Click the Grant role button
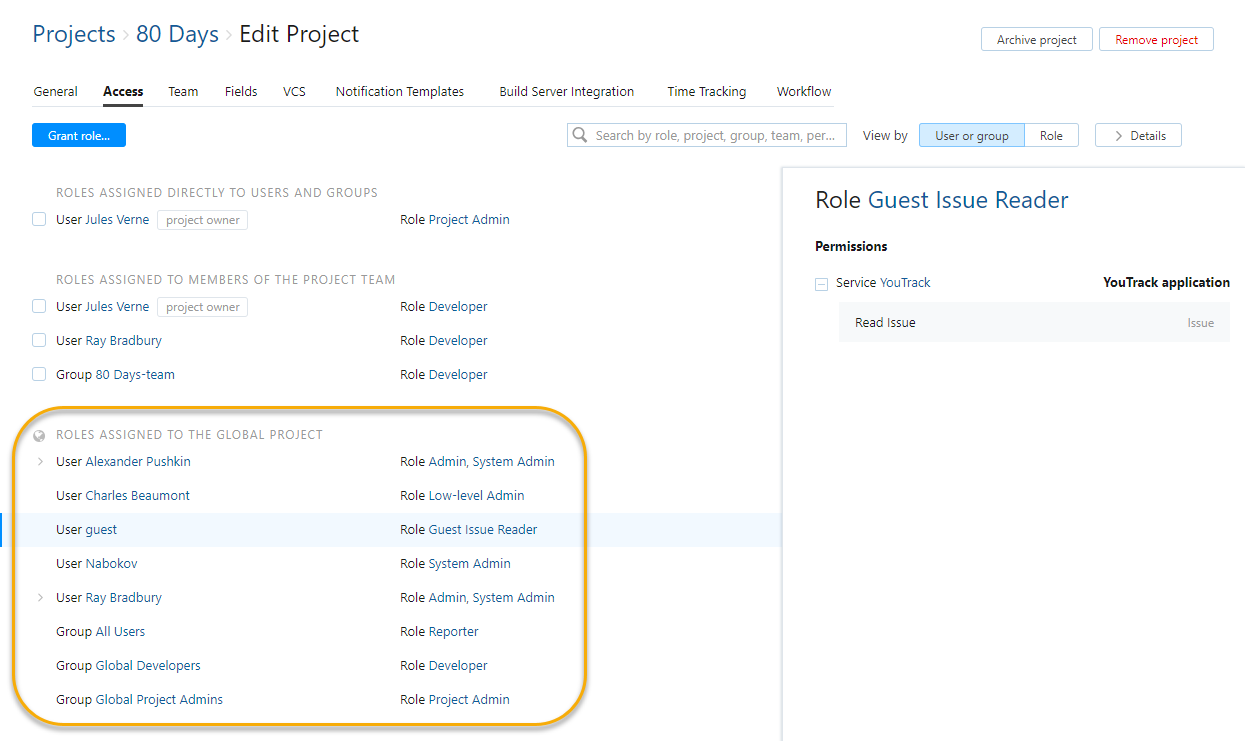 click(x=78, y=134)
